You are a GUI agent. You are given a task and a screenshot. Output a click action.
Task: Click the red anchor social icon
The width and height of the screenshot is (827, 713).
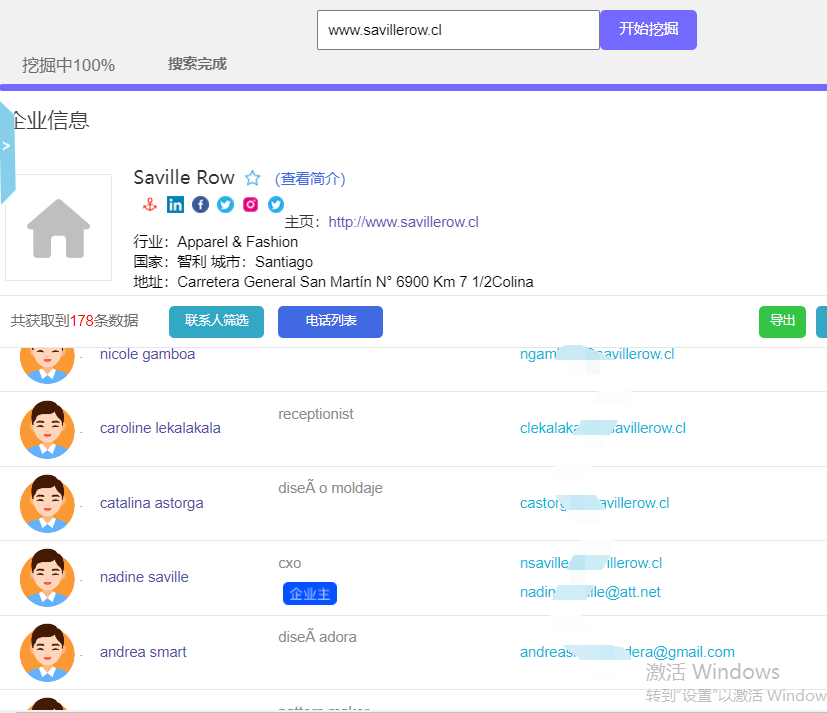pos(150,204)
